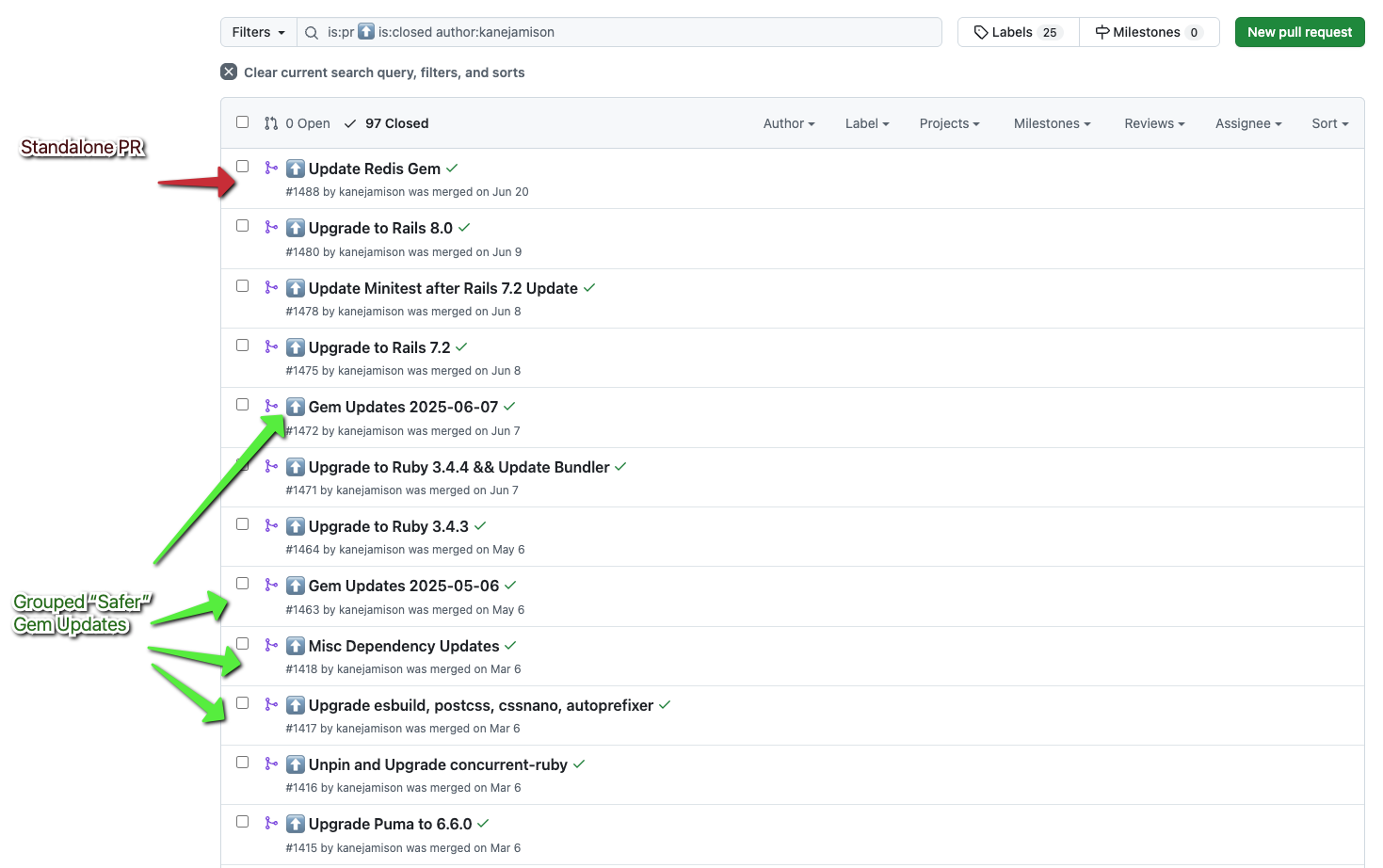
Task: Click the green check next to Gem Updates 2025-05-06
Action: (x=510, y=586)
